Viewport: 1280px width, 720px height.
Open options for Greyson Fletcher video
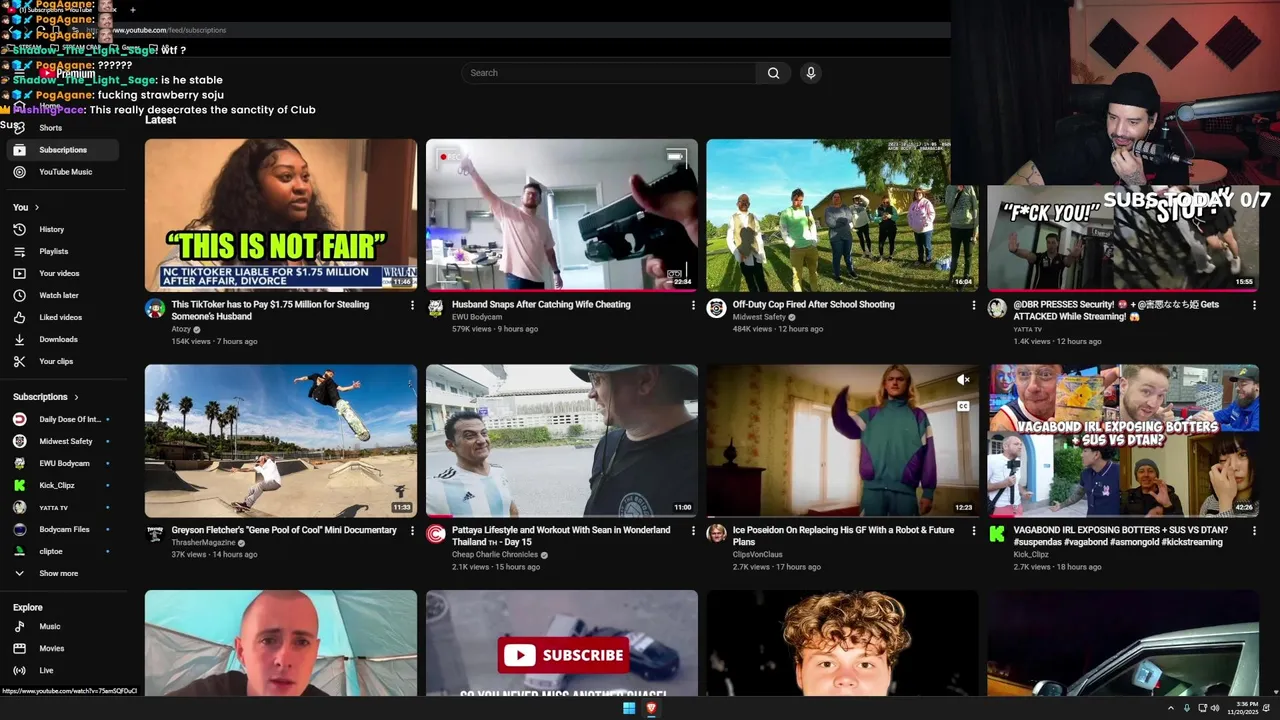[x=412, y=531]
